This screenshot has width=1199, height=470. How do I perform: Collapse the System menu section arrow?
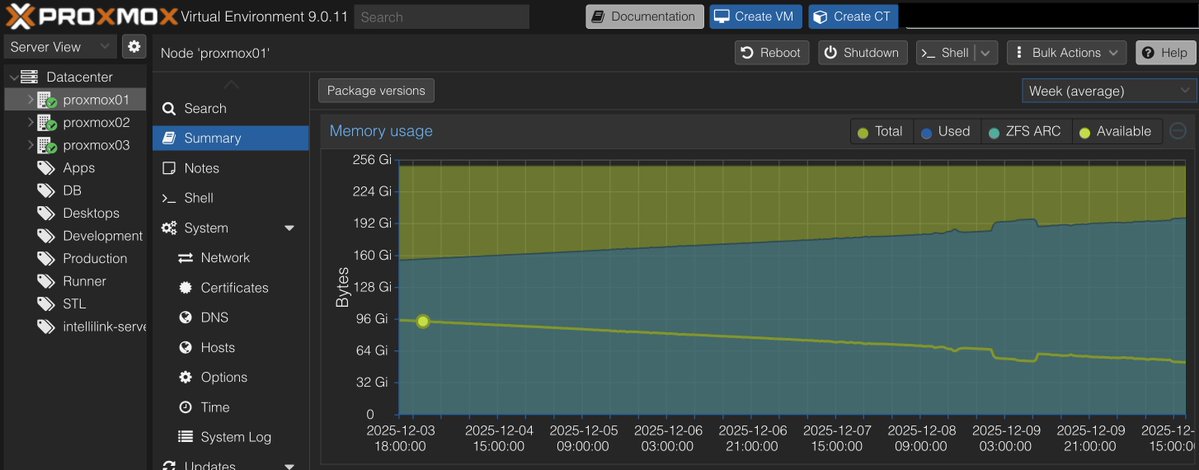pyautogui.click(x=289, y=229)
